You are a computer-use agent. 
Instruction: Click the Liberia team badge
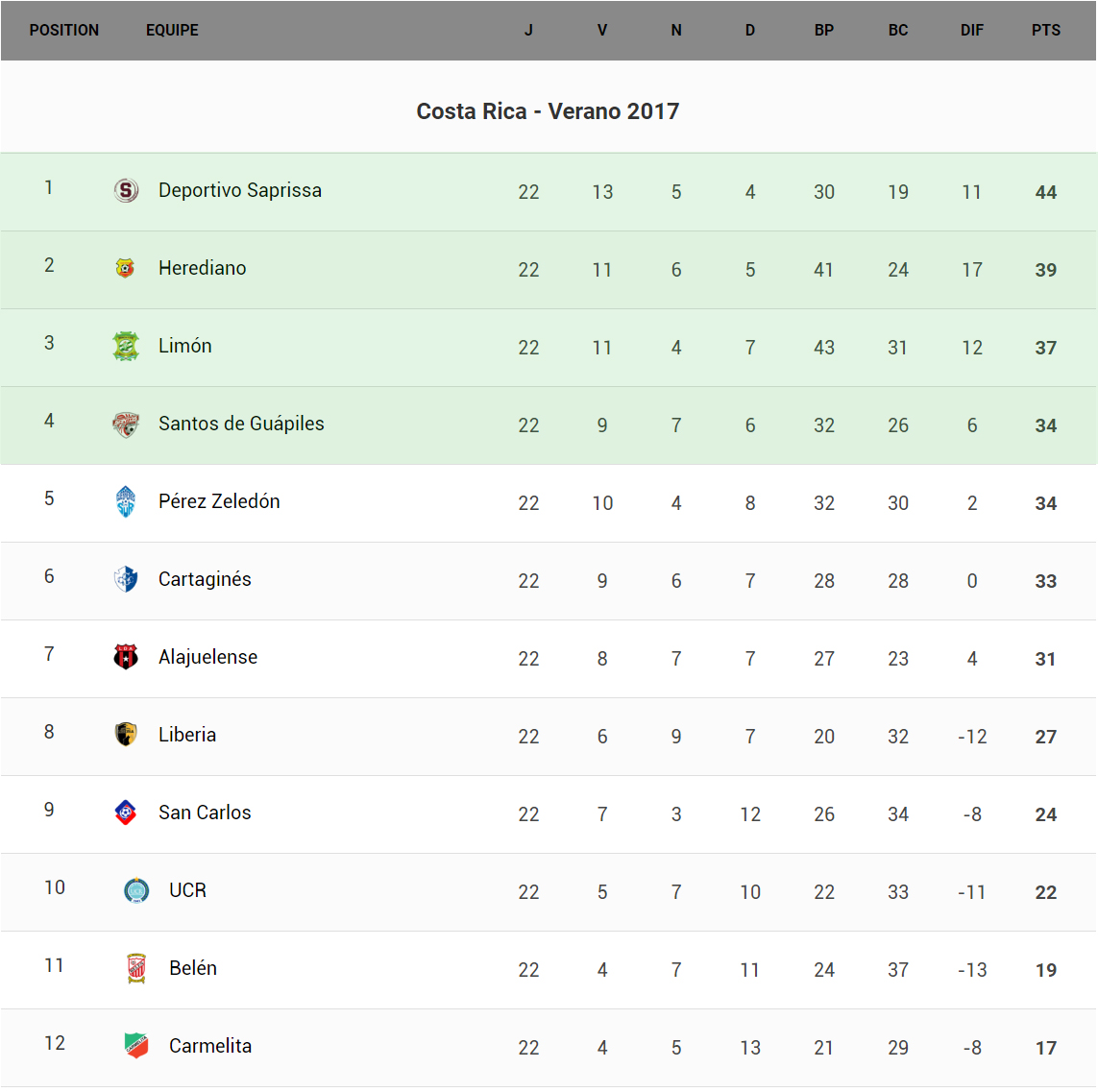[126, 735]
